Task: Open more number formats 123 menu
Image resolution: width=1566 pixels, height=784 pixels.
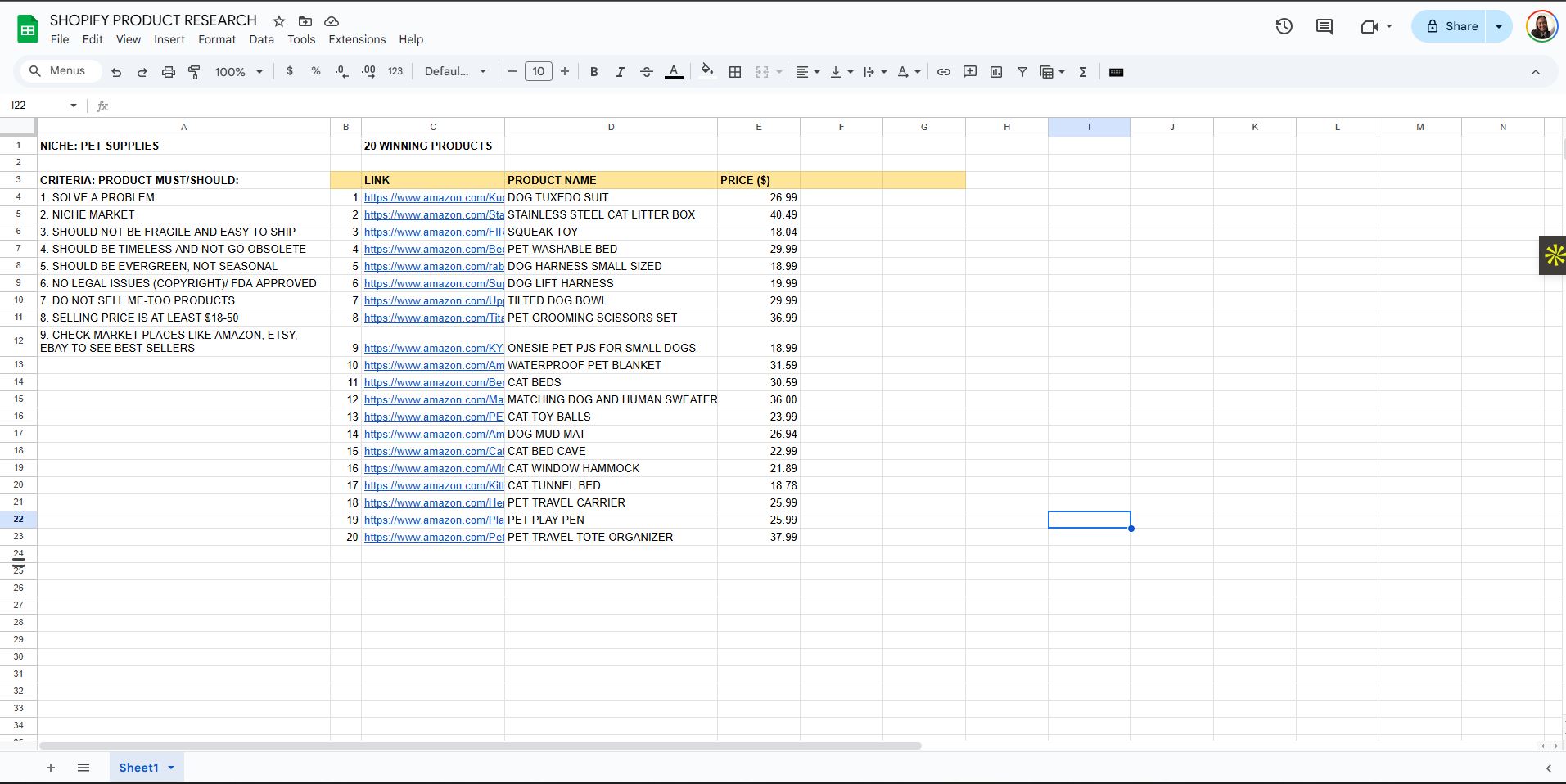Action: tap(395, 72)
